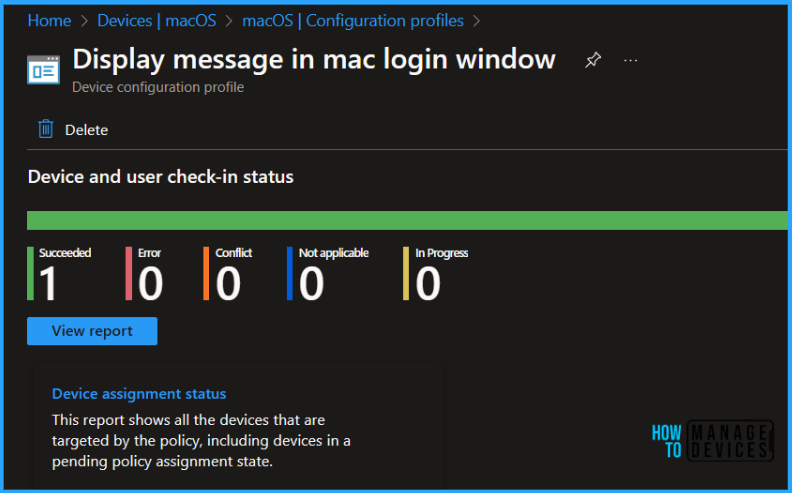This screenshot has height=493, width=792.
Task: Select the Conflict count 0
Action: point(228,283)
